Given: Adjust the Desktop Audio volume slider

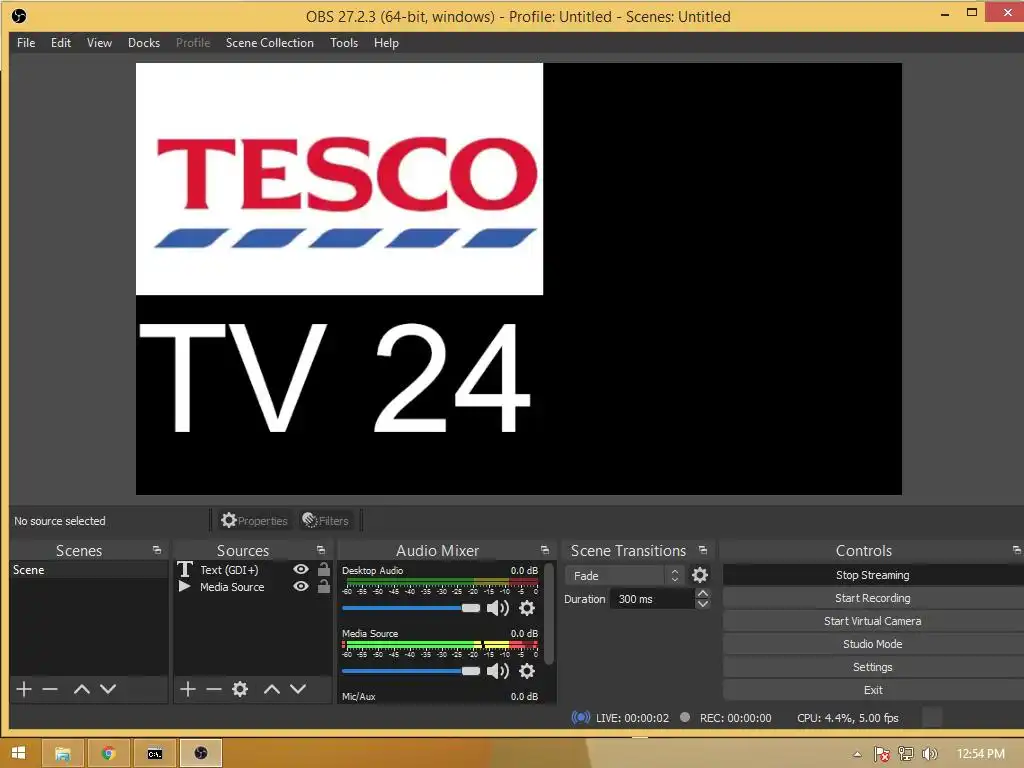Looking at the screenshot, I should tap(411, 608).
